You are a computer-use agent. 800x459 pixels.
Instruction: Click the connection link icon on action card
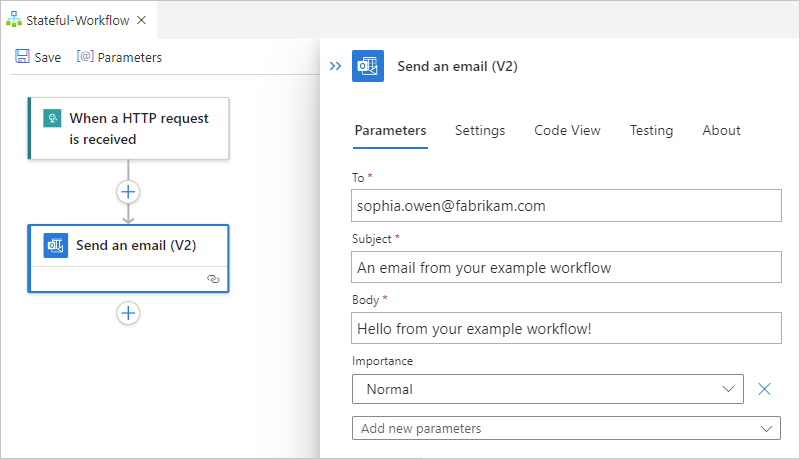213,280
